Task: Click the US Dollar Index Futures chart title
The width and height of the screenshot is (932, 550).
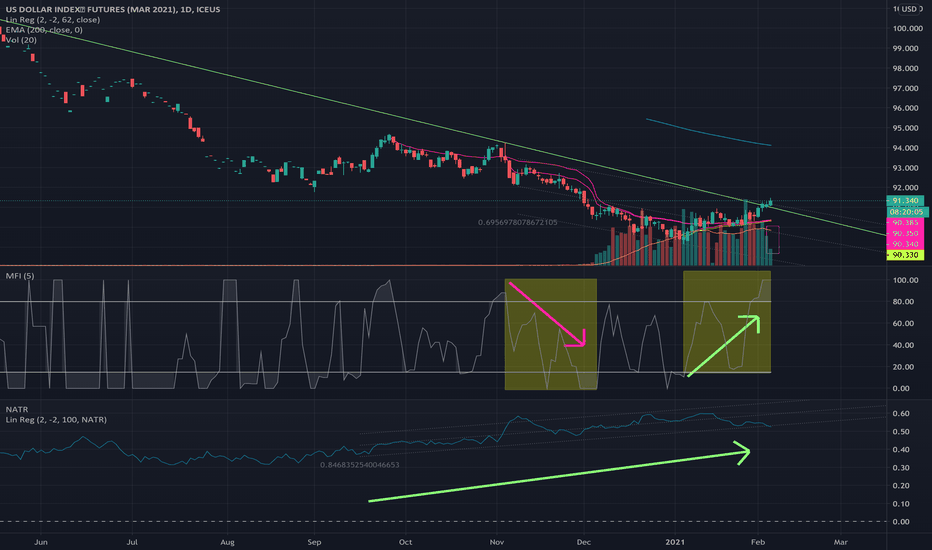Action: (113, 10)
